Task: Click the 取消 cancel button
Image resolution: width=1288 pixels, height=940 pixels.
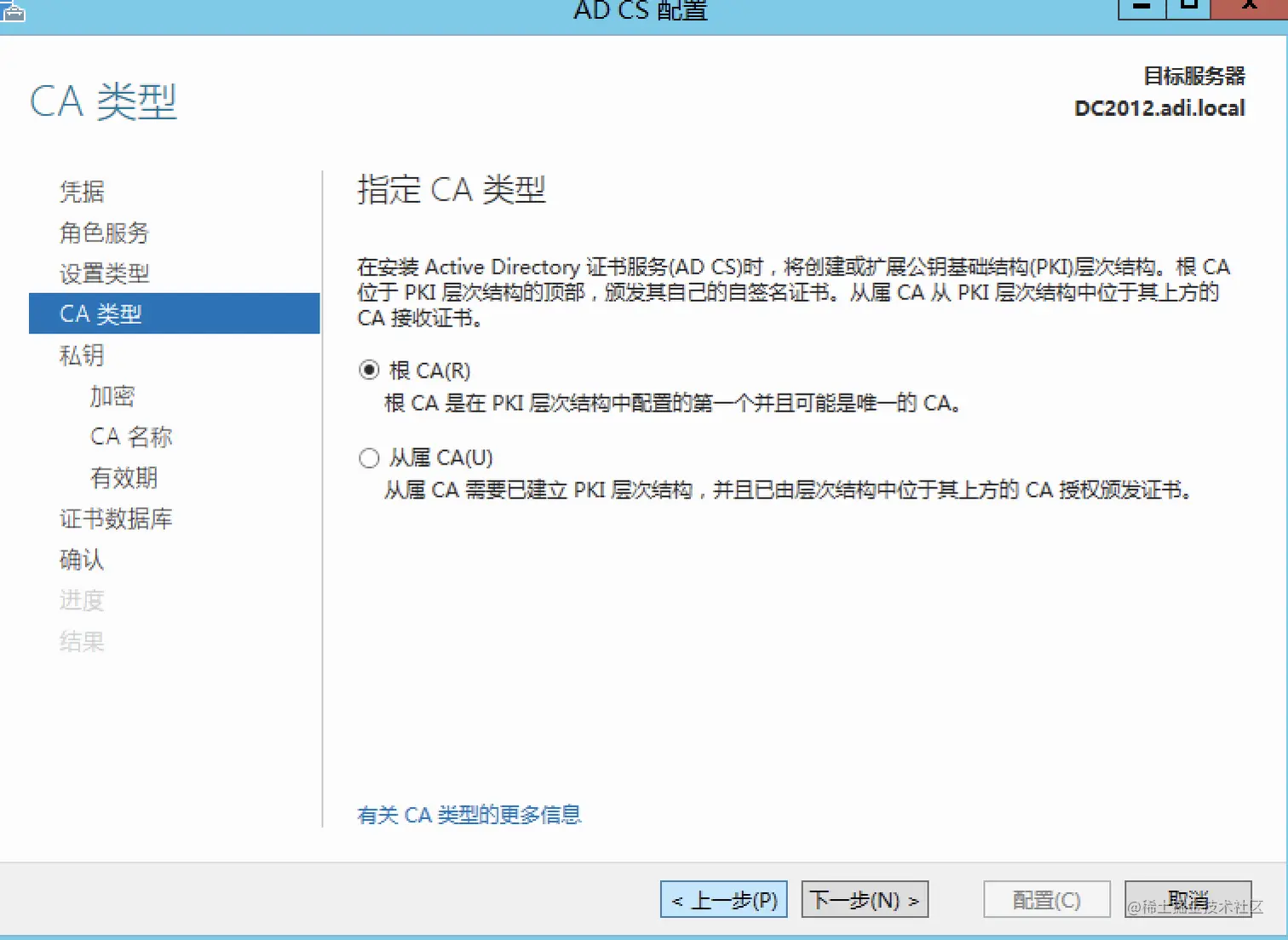Action: coord(1188,900)
